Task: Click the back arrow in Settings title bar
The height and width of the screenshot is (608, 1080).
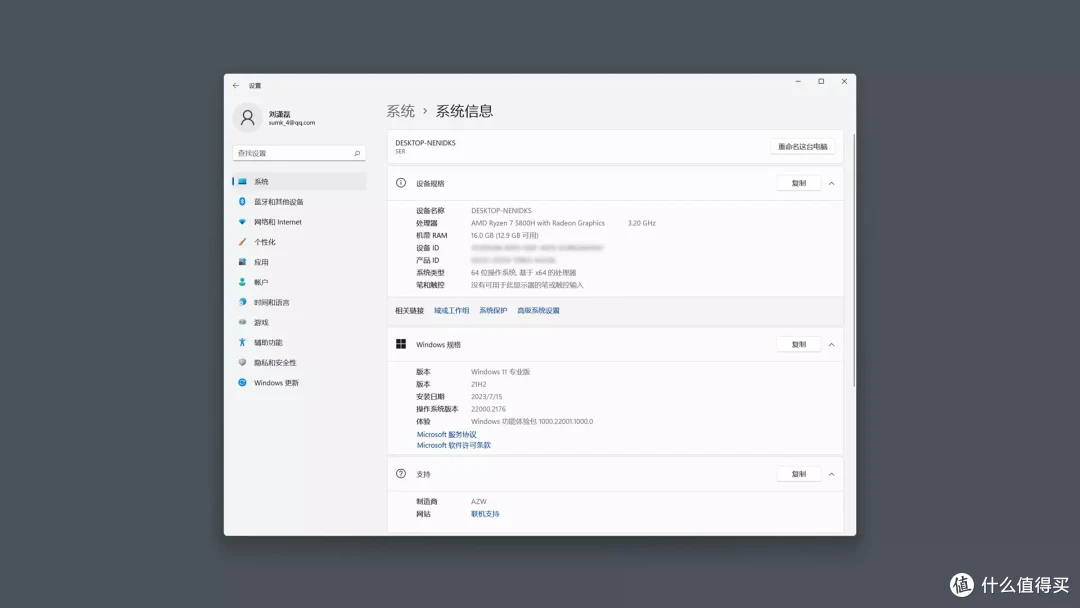Action: (x=236, y=85)
